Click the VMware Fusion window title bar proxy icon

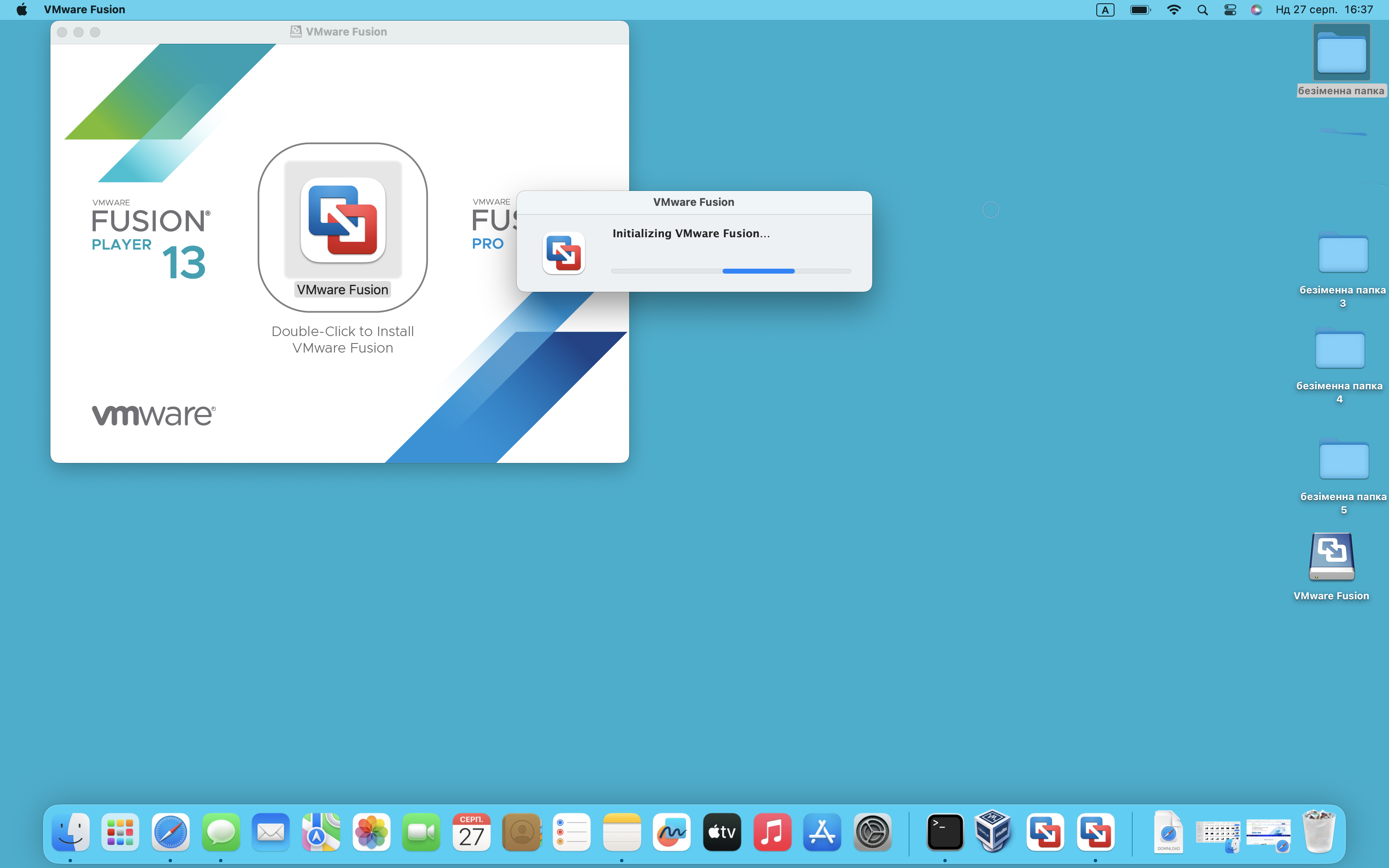(296, 31)
